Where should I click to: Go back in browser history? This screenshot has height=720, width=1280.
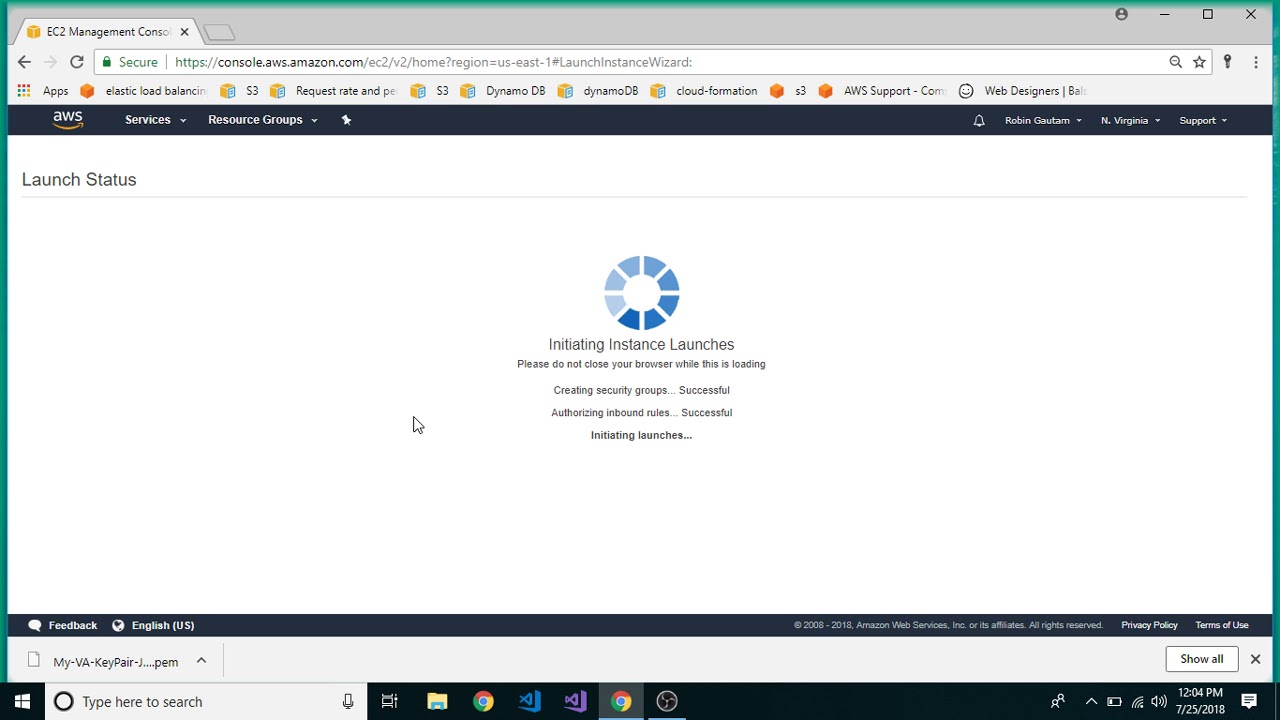coord(24,62)
